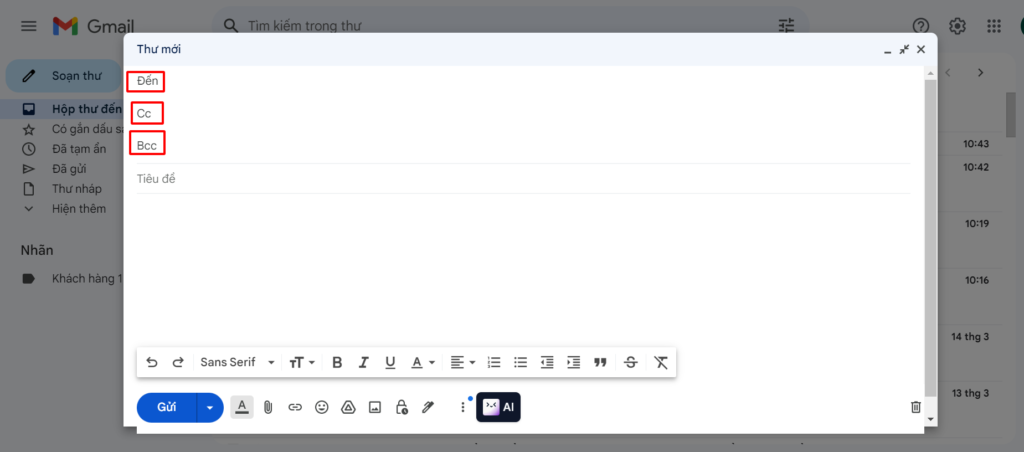Viewport: 1024px width, 452px height.
Task: Open the Google apps grid
Action: click(994, 26)
